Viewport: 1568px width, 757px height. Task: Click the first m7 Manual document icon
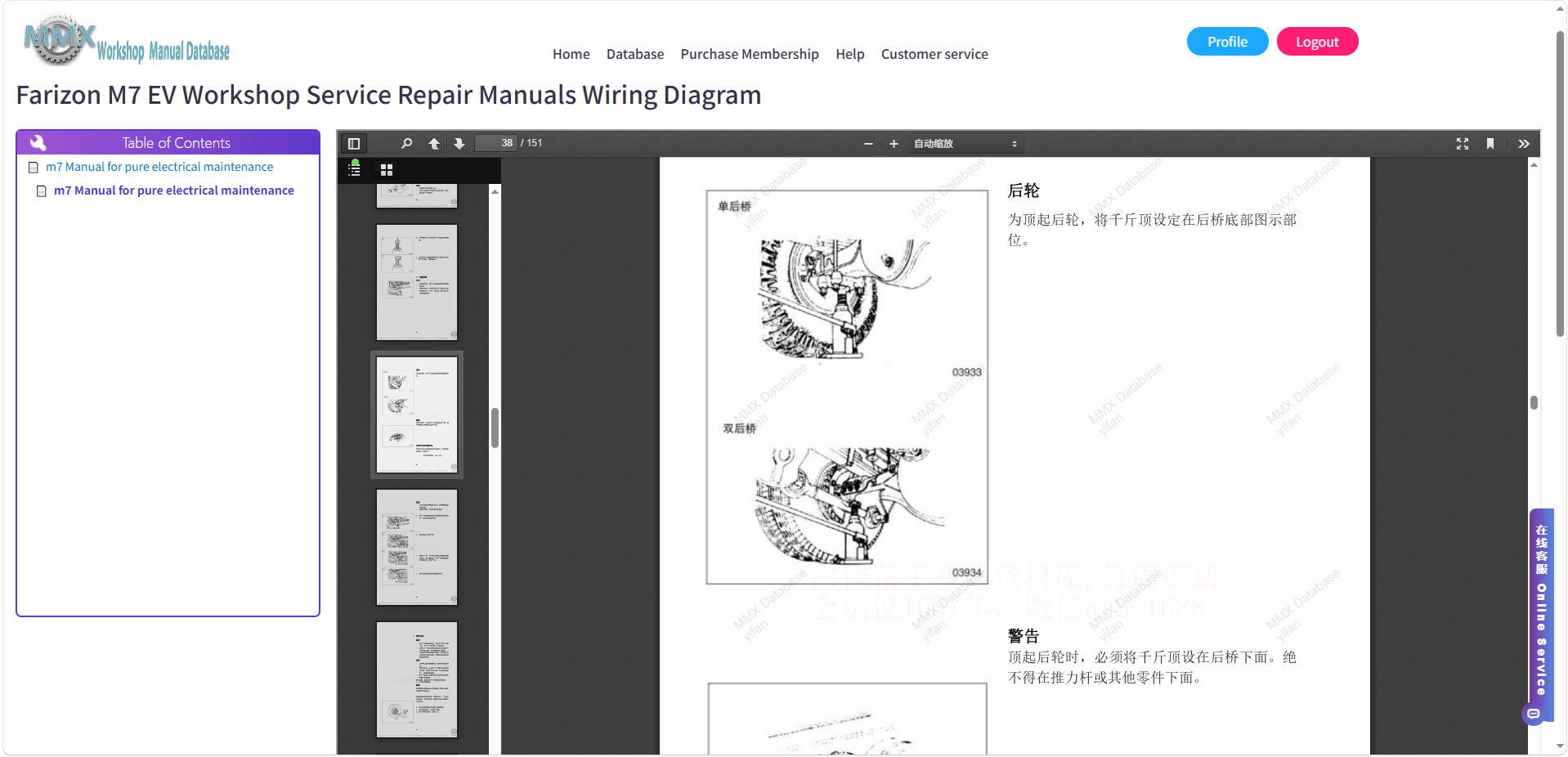(x=34, y=168)
